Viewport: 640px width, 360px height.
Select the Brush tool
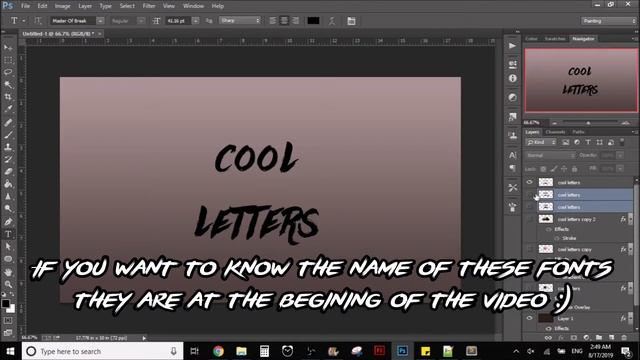[x=8, y=135]
